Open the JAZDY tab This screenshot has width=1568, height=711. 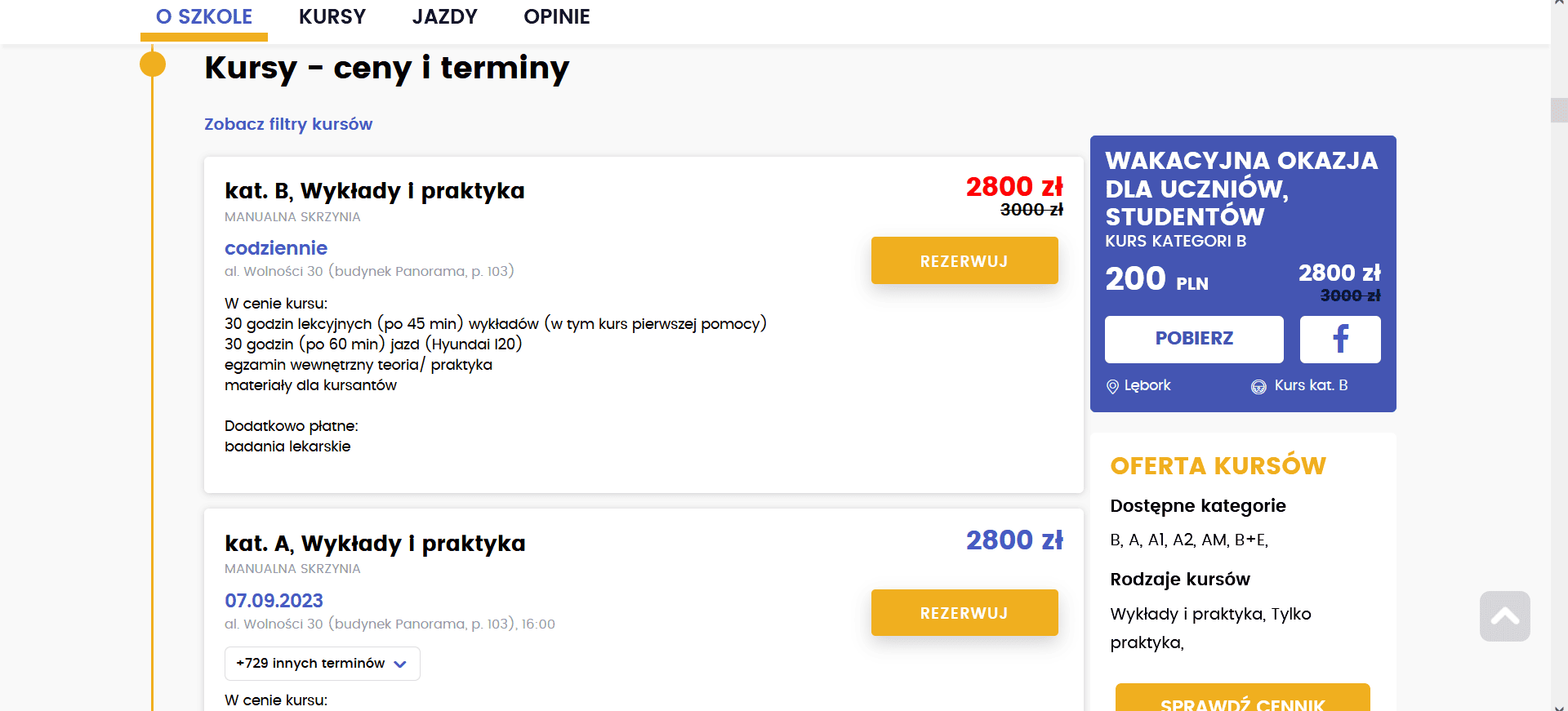coord(444,17)
